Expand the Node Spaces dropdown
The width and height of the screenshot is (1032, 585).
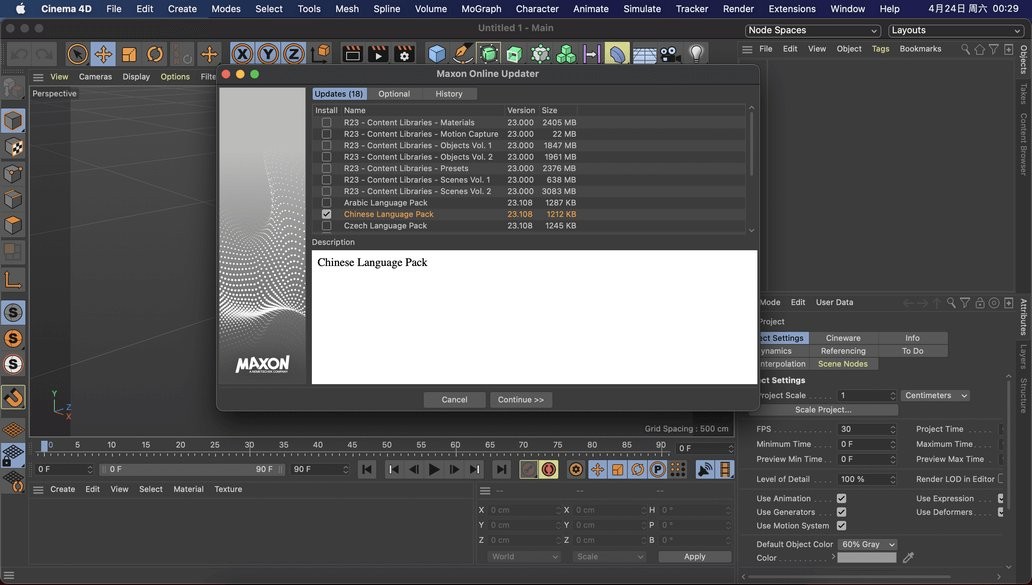[x=813, y=30]
